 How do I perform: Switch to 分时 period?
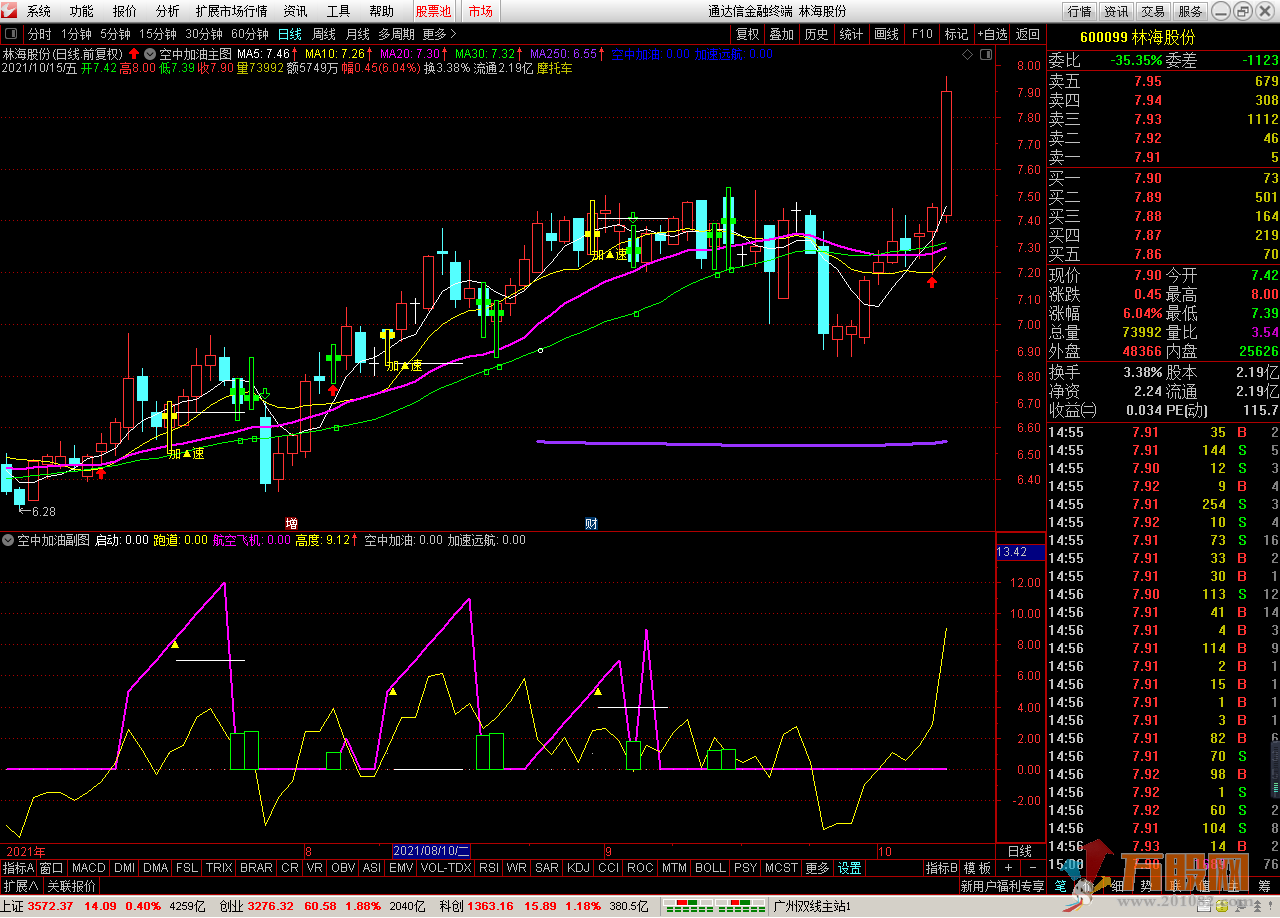(x=40, y=34)
